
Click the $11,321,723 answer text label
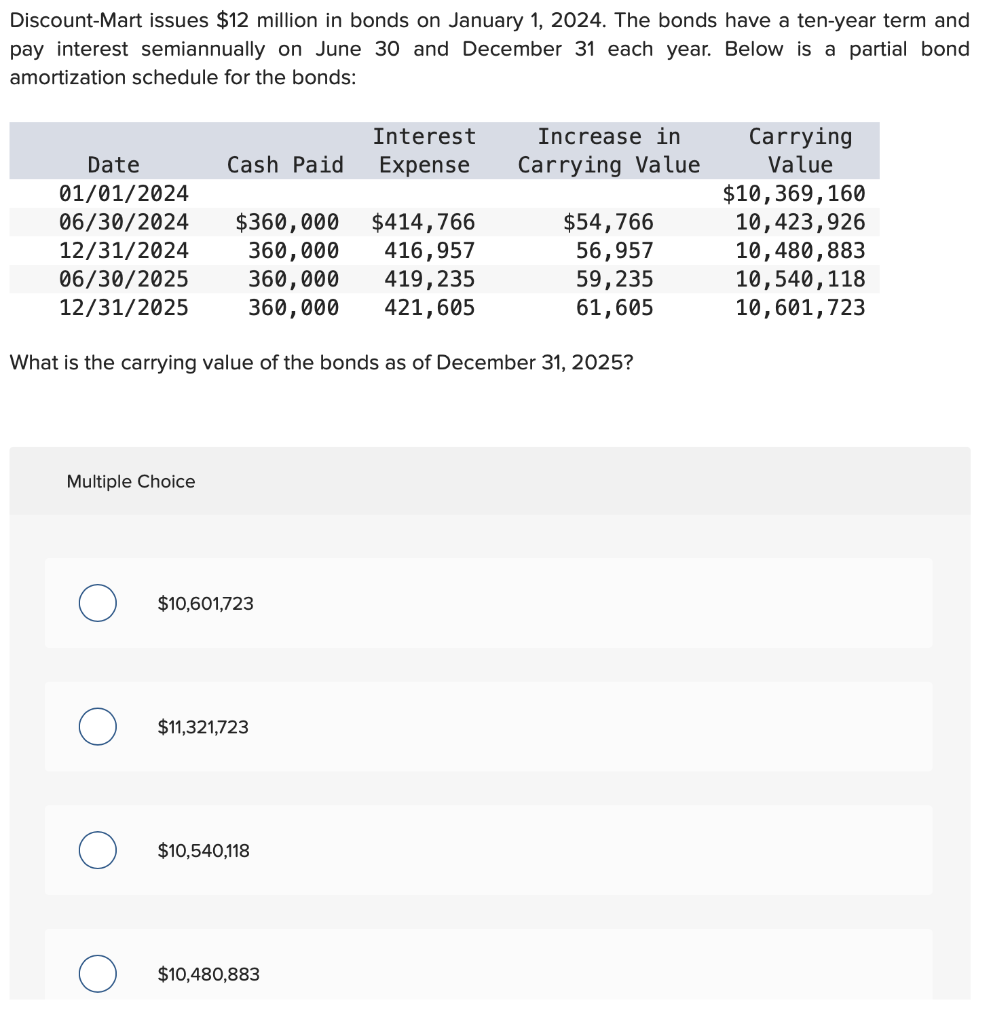click(x=201, y=727)
